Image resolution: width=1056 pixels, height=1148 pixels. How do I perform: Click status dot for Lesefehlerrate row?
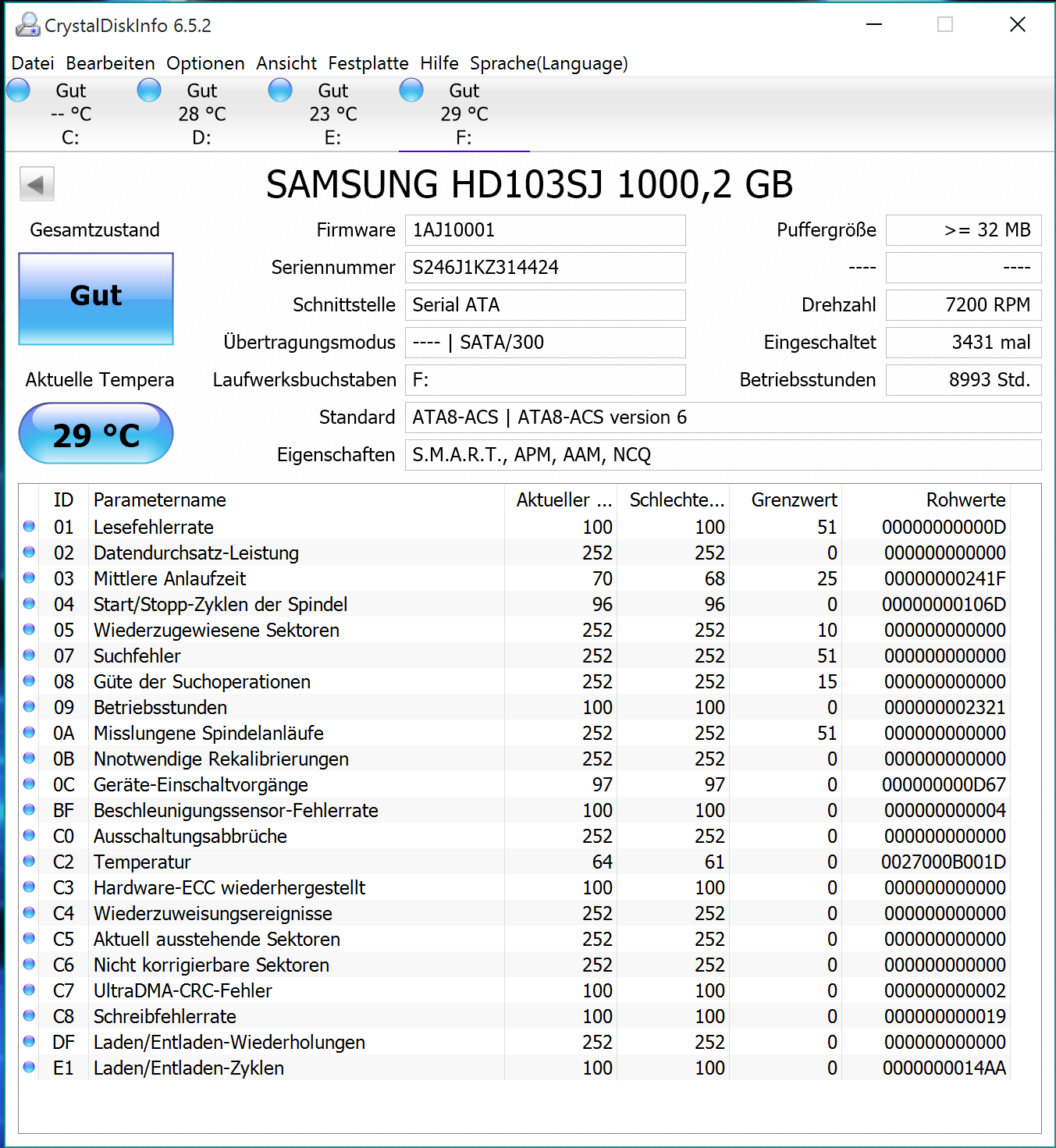29,526
